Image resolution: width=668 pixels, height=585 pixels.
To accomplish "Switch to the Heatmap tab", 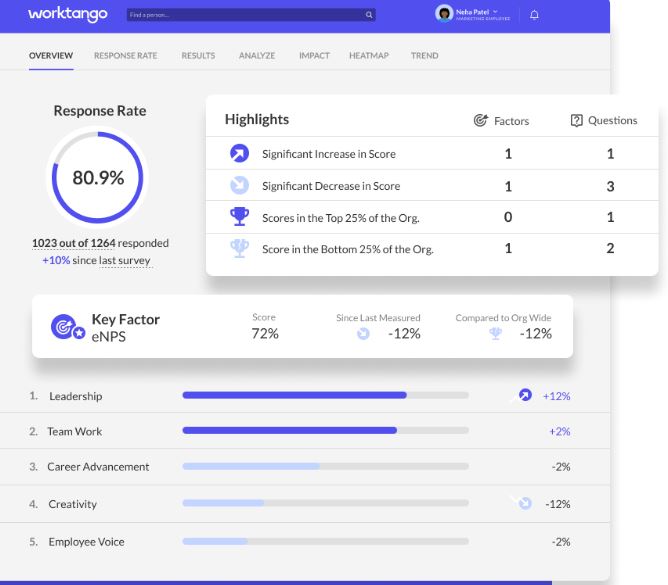I will (x=369, y=56).
